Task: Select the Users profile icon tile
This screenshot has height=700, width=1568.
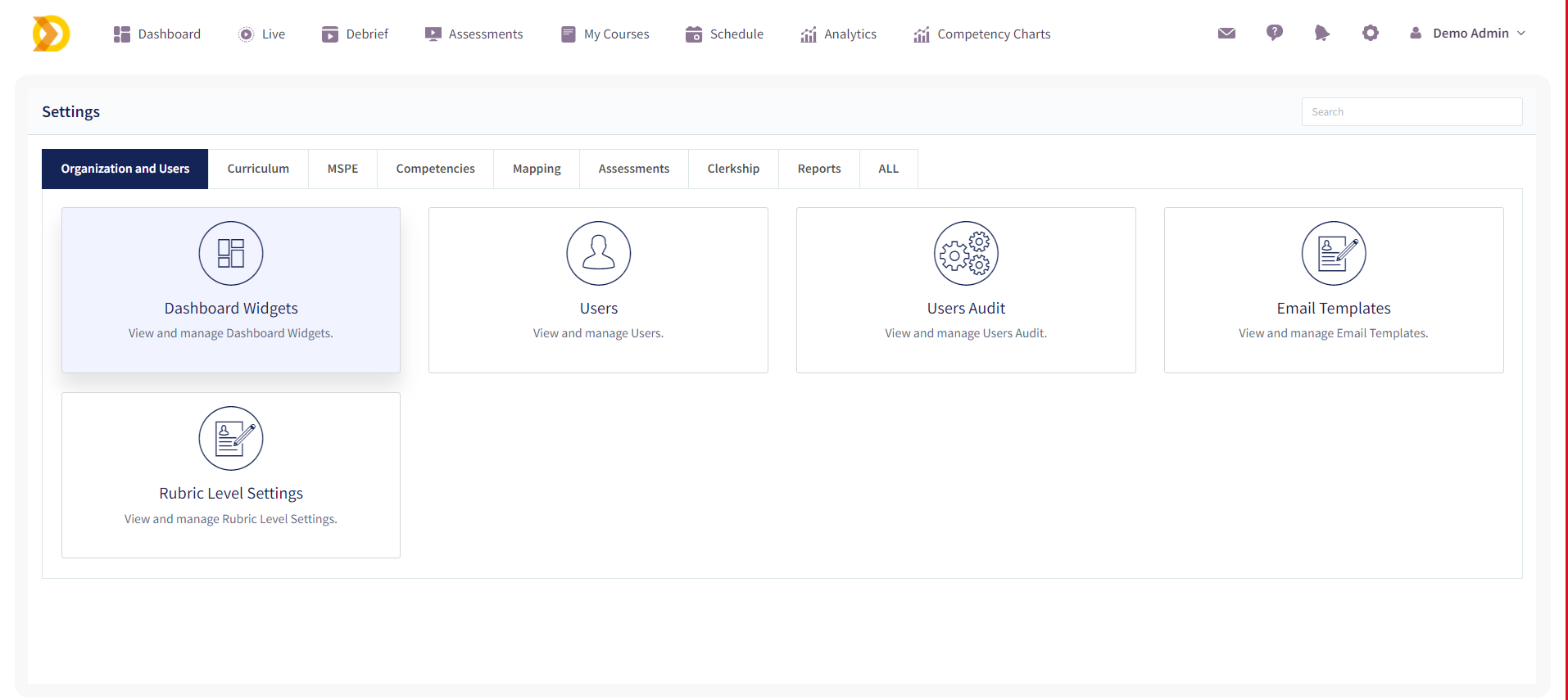Action: tap(598, 254)
